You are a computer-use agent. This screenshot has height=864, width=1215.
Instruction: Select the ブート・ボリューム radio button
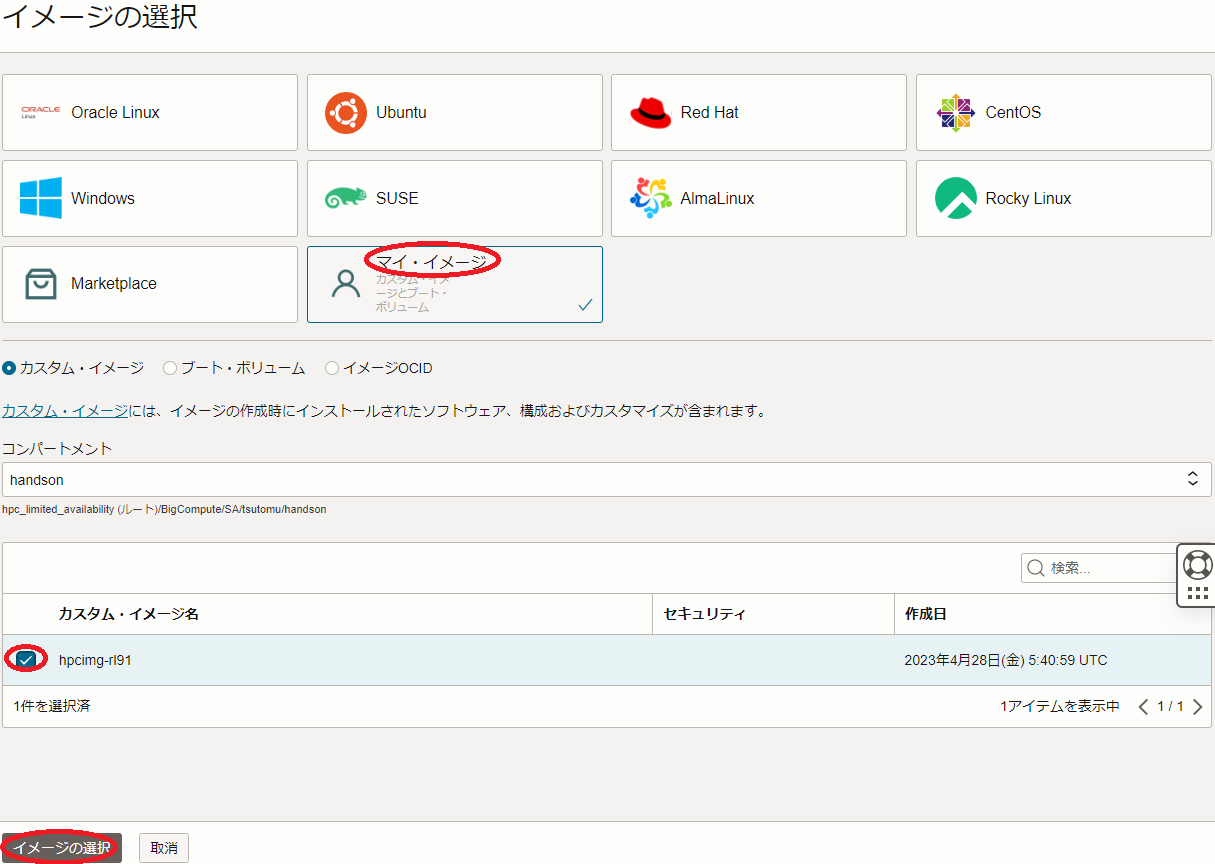(x=170, y=368)
